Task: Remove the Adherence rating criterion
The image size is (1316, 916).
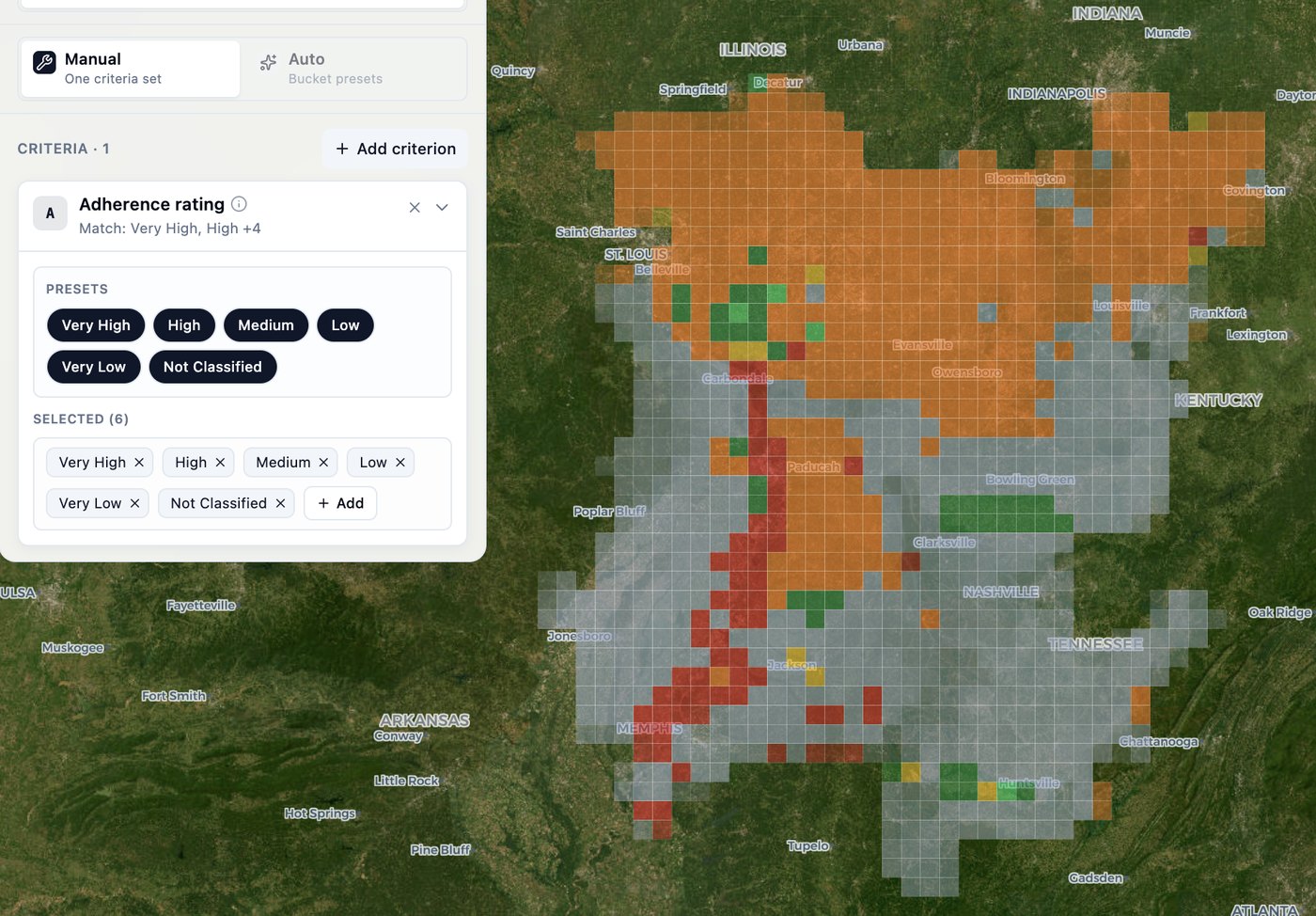Action: pos(415,207)
